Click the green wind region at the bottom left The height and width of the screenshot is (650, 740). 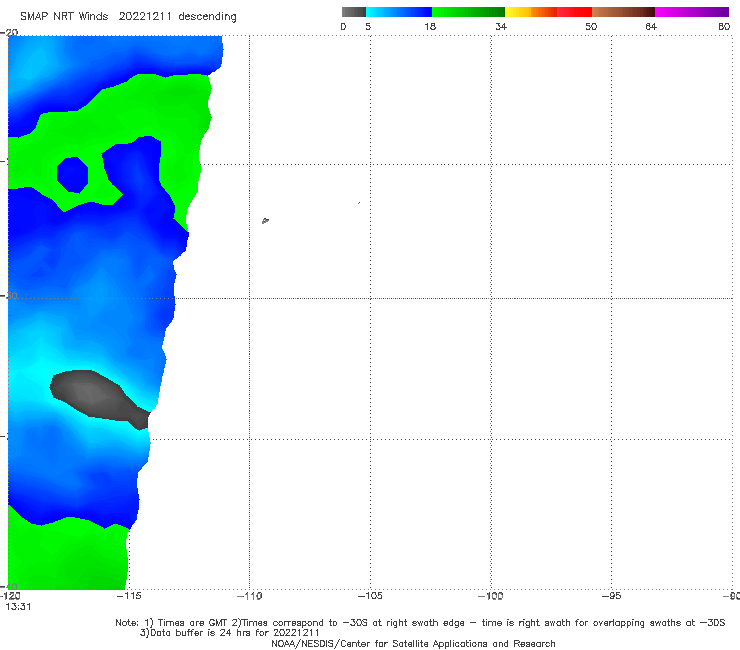click(x=66, y=555)
